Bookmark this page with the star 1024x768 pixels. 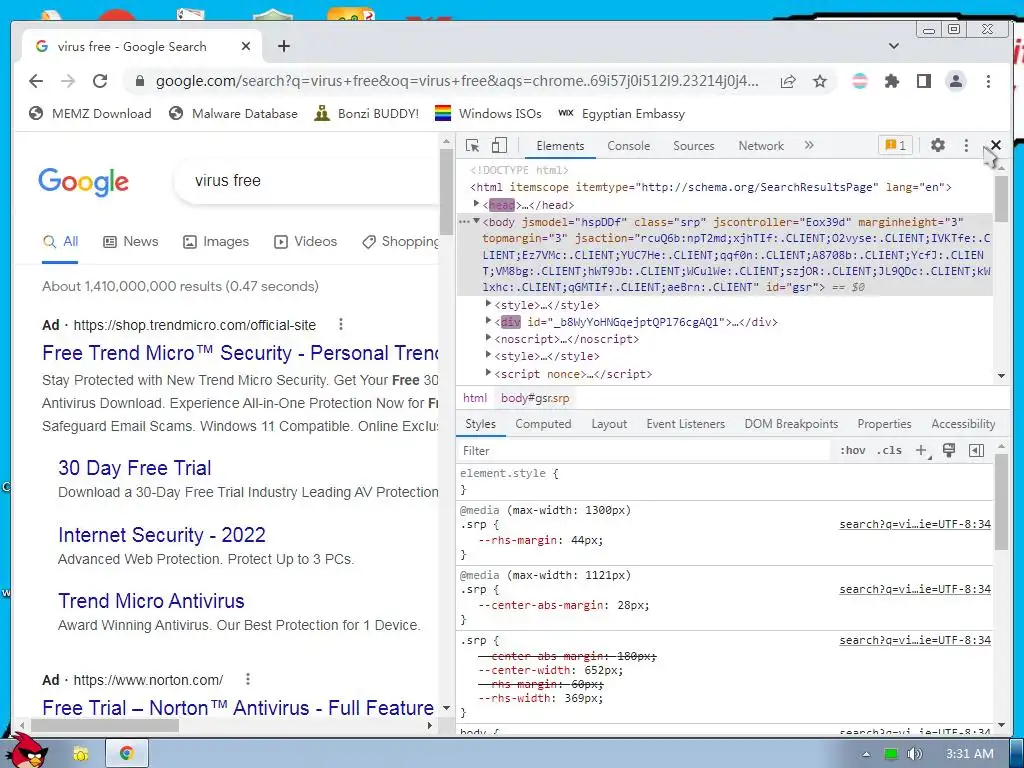tap(820, 81)
